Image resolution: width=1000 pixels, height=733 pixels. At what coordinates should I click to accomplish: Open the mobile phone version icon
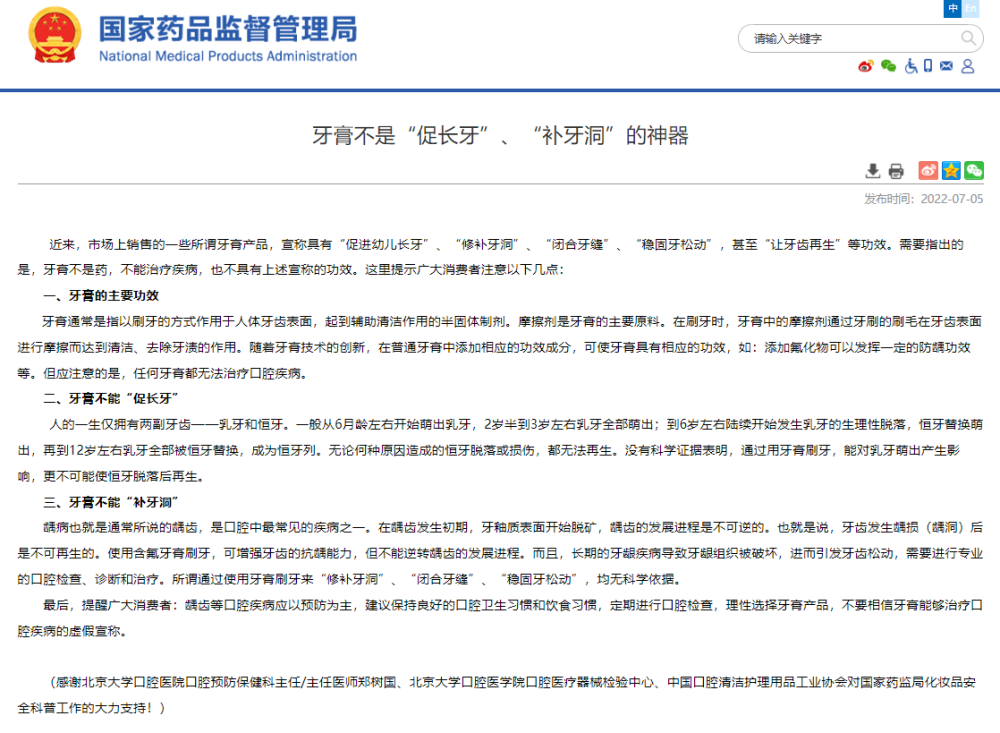pos(928,67)
